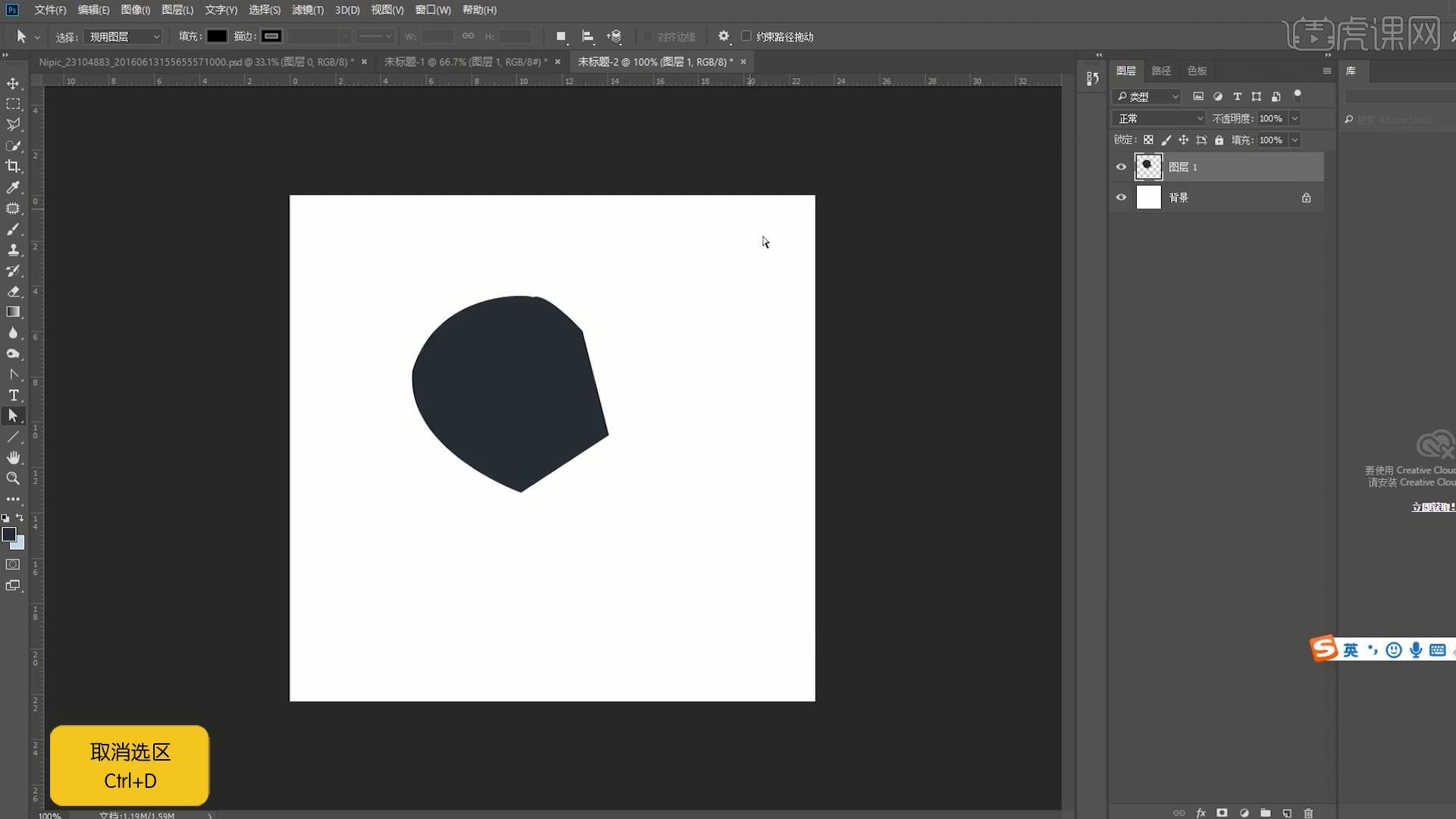Select the Gradient tool
1456x819 pixels.
coord(13,312)
